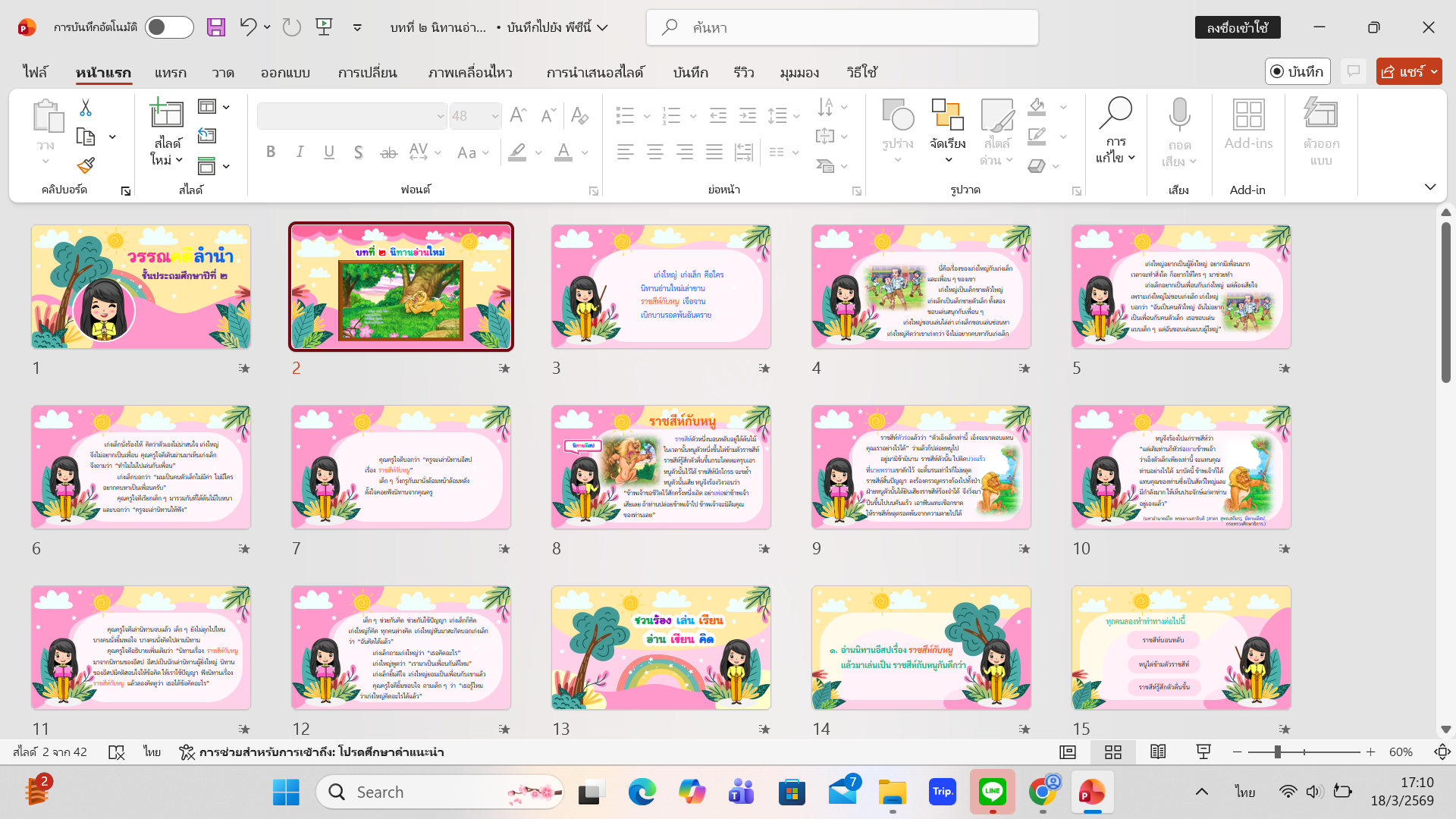The width and height of the screenshot is (1456, 819).
Task: Click the zoom slider handle
Action: (x=1278, y=752)
